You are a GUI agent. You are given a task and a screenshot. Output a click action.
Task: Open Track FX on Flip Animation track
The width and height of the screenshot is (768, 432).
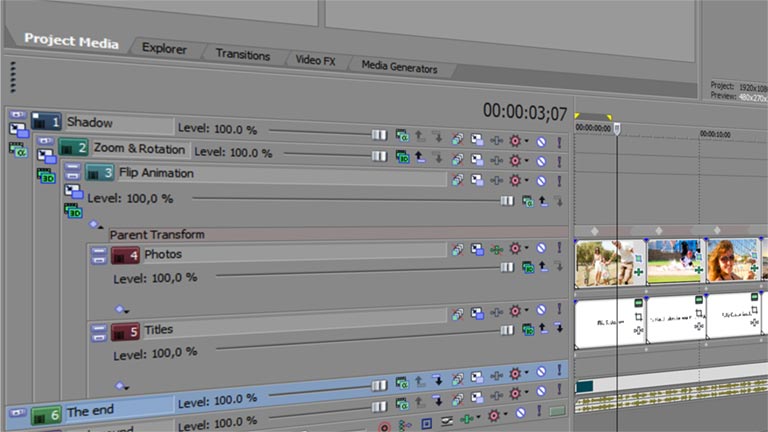(x=515, y=180)
